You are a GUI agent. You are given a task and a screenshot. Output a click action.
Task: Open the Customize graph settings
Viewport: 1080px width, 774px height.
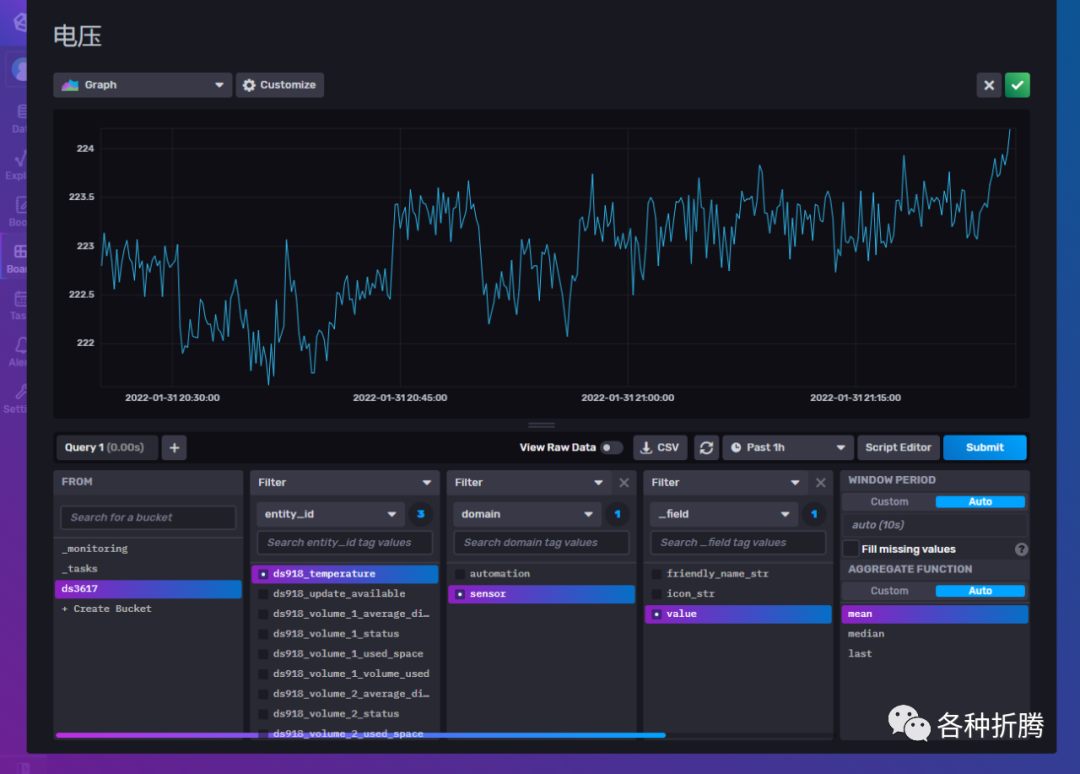(280, 85)
